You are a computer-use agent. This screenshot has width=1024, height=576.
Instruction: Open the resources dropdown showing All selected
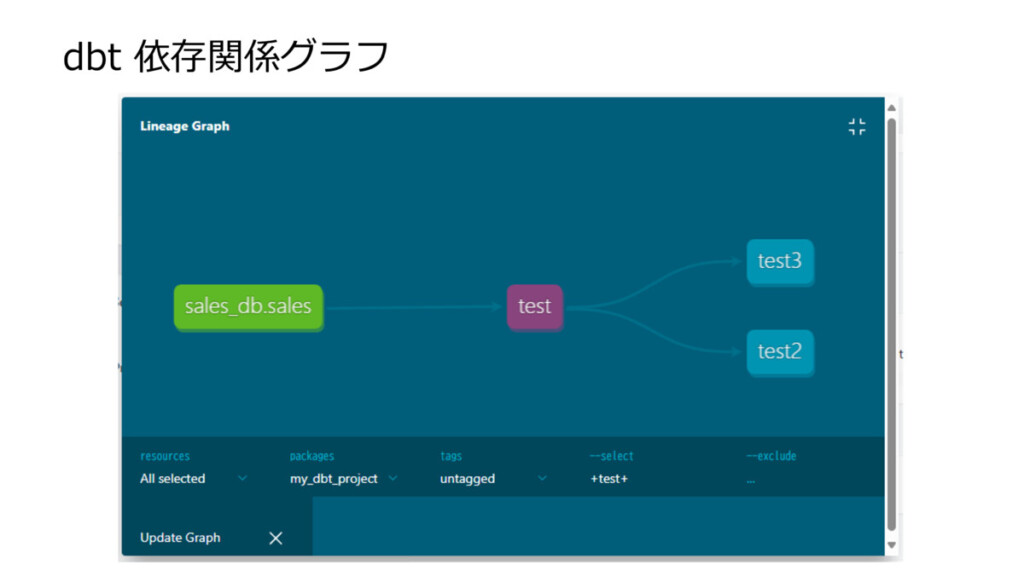tap(193, 479)
